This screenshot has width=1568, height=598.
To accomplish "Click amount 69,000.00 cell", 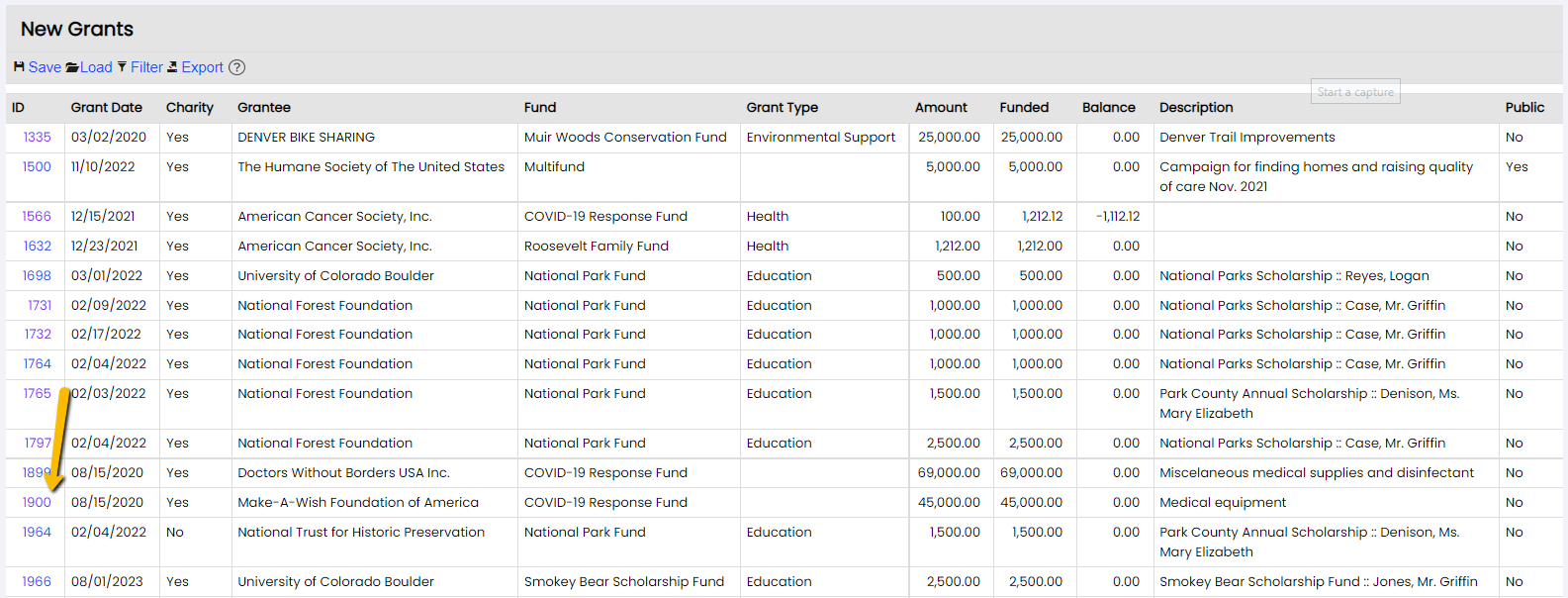I will click(x=949, y=473).
